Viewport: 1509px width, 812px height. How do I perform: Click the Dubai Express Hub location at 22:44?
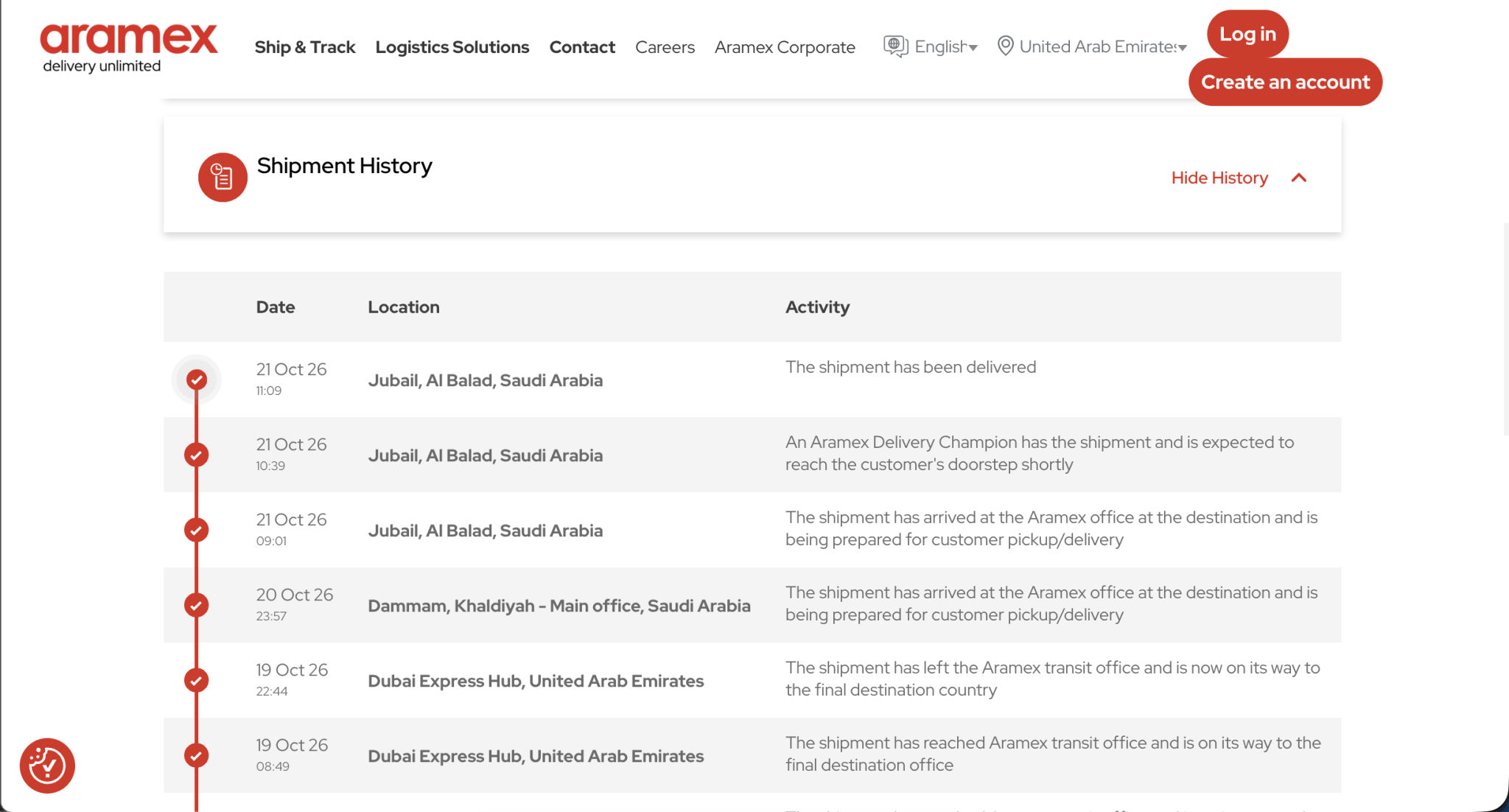536,681
